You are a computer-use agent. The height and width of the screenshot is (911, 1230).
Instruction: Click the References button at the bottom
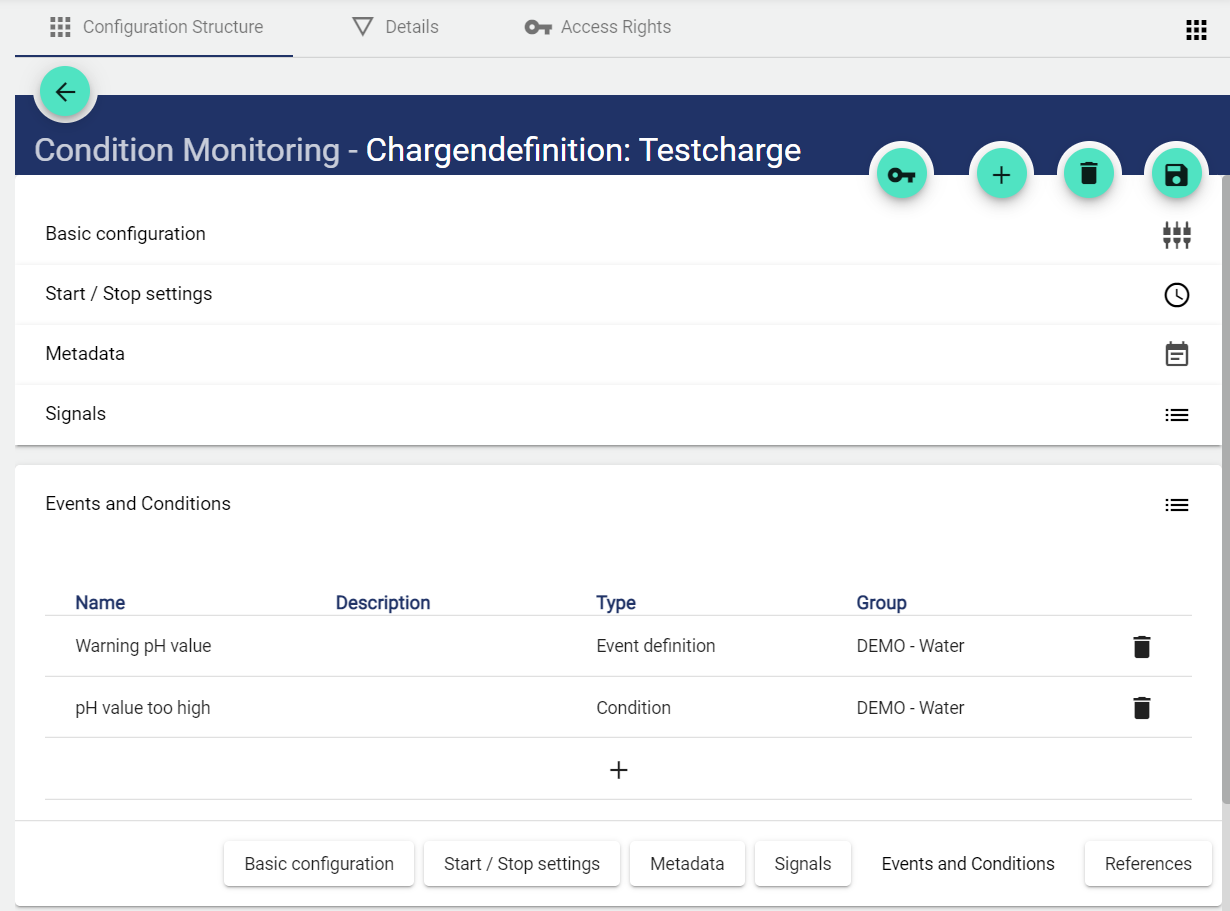pyautogui.click(x=1147, y=864)
